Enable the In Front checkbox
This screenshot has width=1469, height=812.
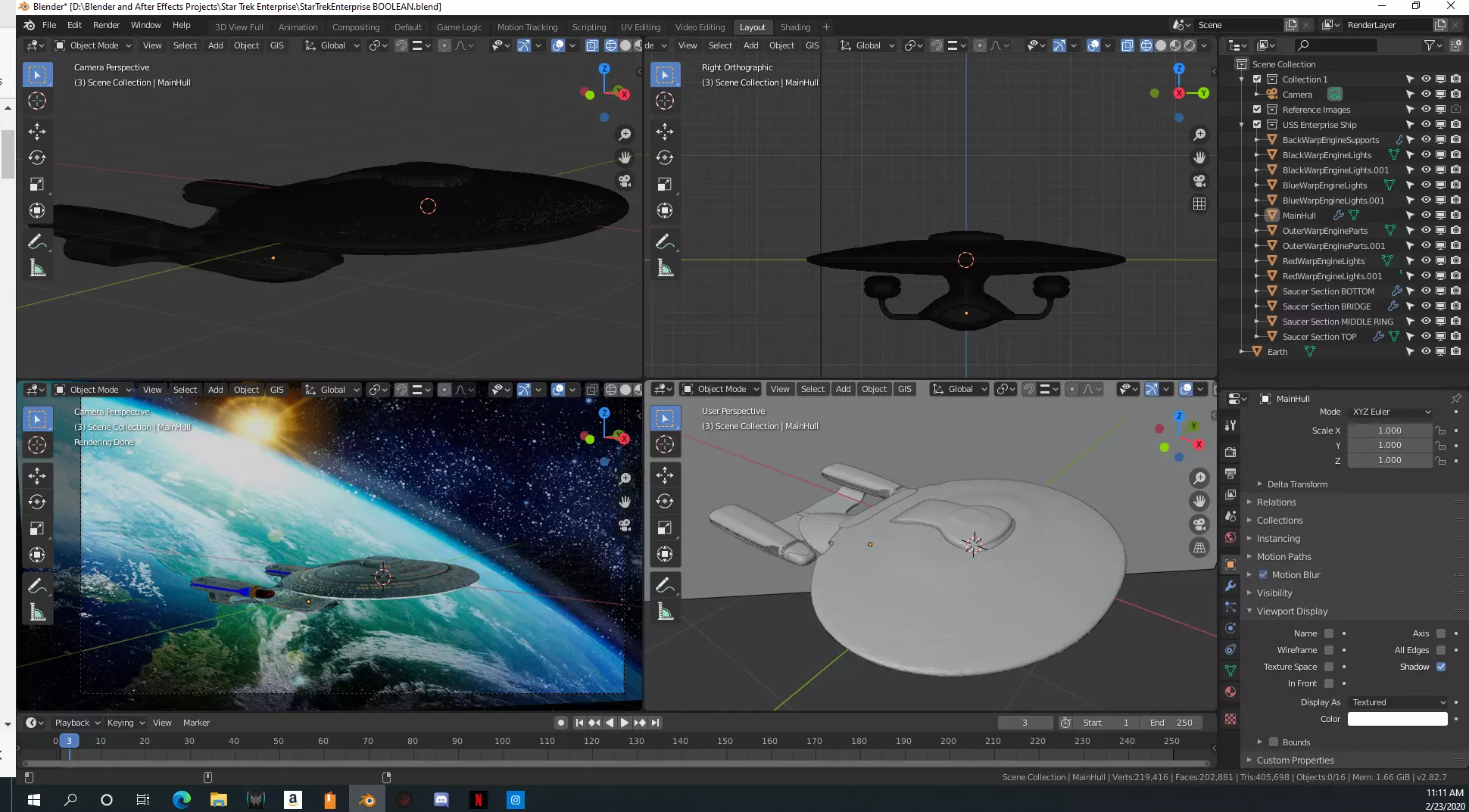(1329, 683)
